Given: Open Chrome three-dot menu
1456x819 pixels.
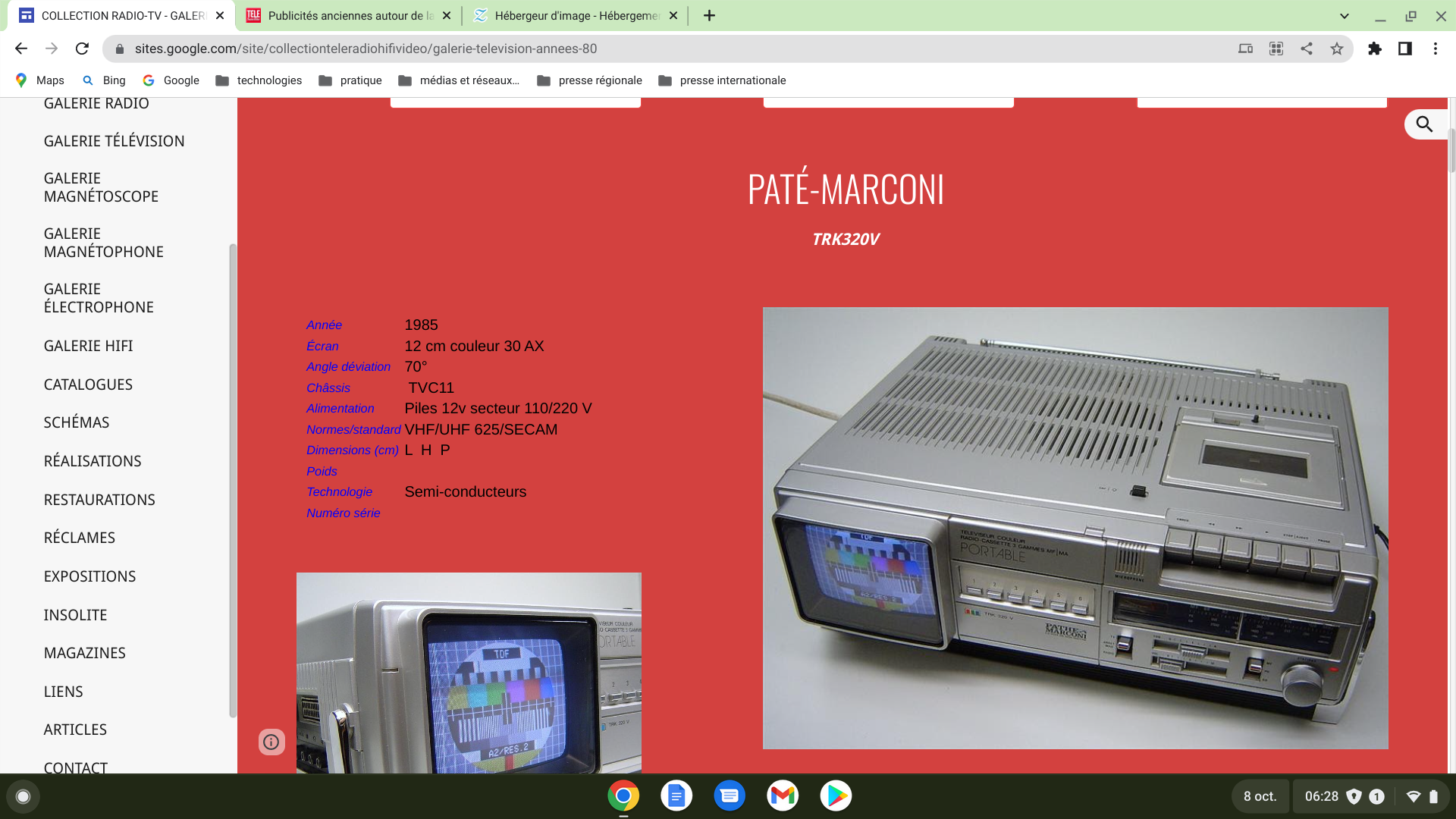Looking at the screenshot, I should click(x=1435, y=49).
